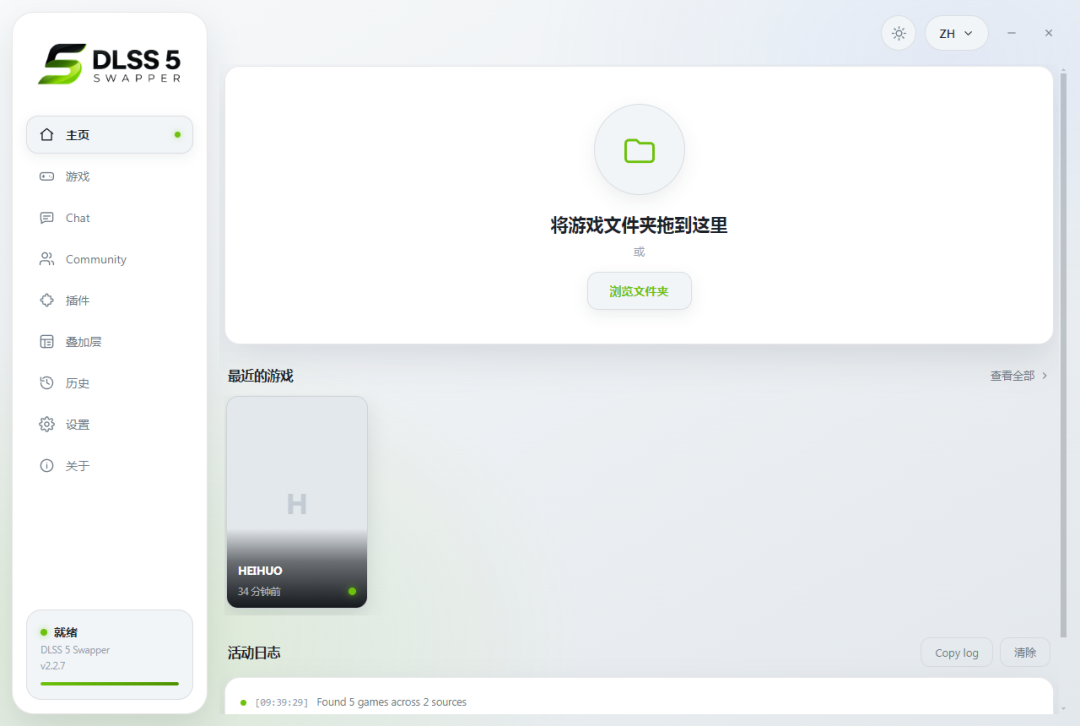Open the Chat page label
This screenshot has height=726, width=1080.
coord(78,218)
